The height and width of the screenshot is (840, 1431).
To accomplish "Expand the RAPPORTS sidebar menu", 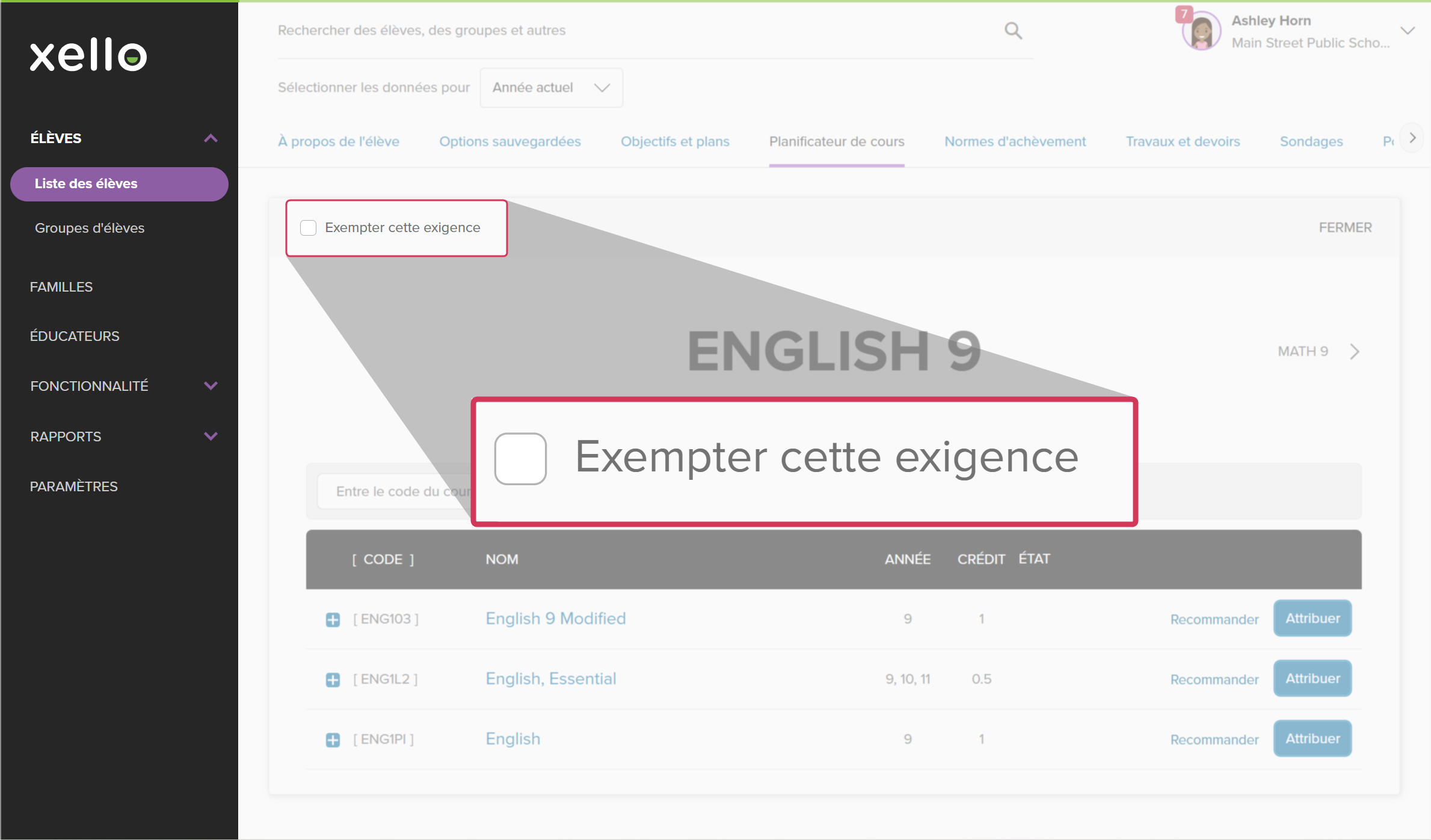I will click(x=211, y=437).
